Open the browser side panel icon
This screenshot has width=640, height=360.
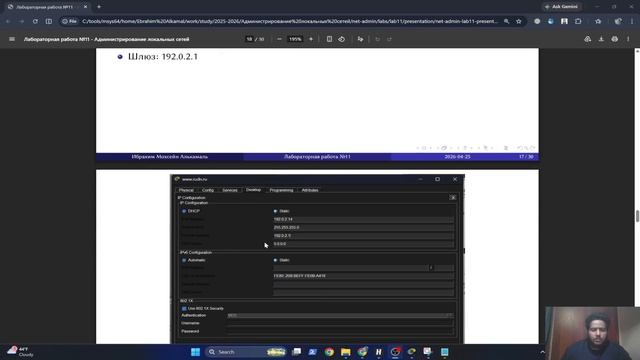(x=49, y=21)
